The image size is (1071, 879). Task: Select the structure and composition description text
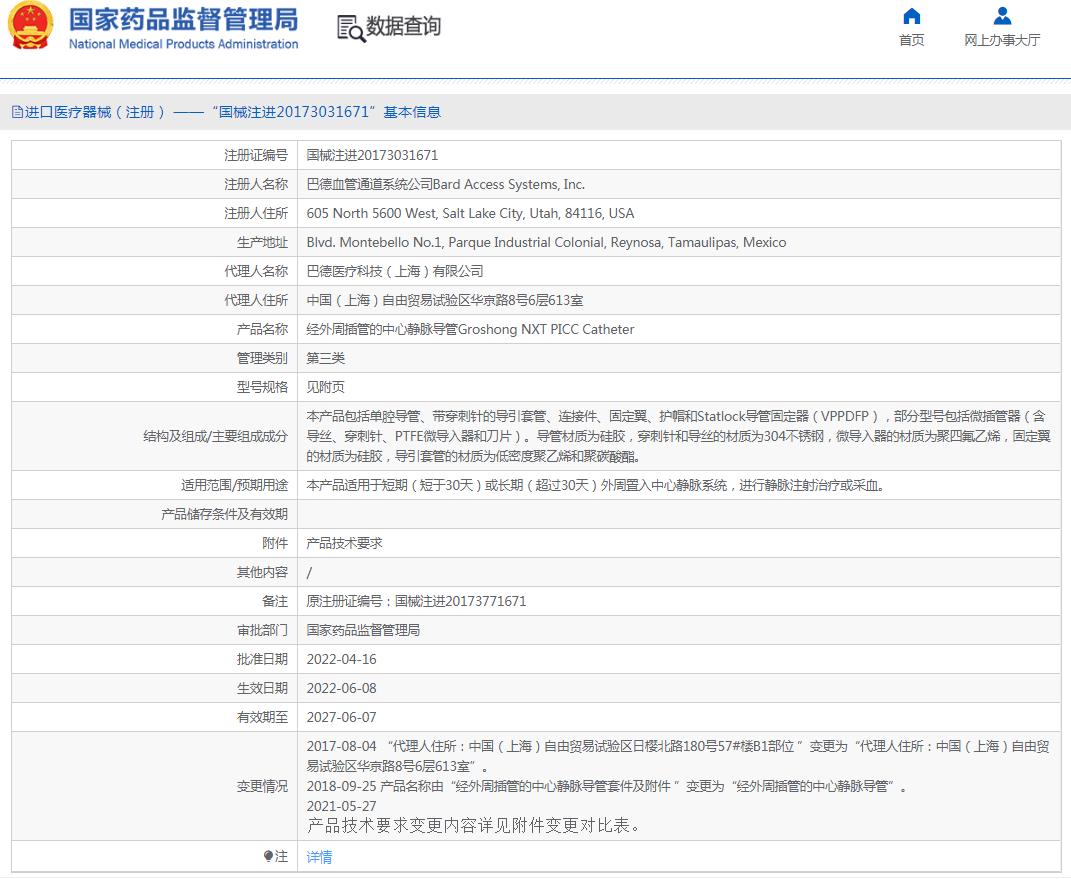(678, 436)
